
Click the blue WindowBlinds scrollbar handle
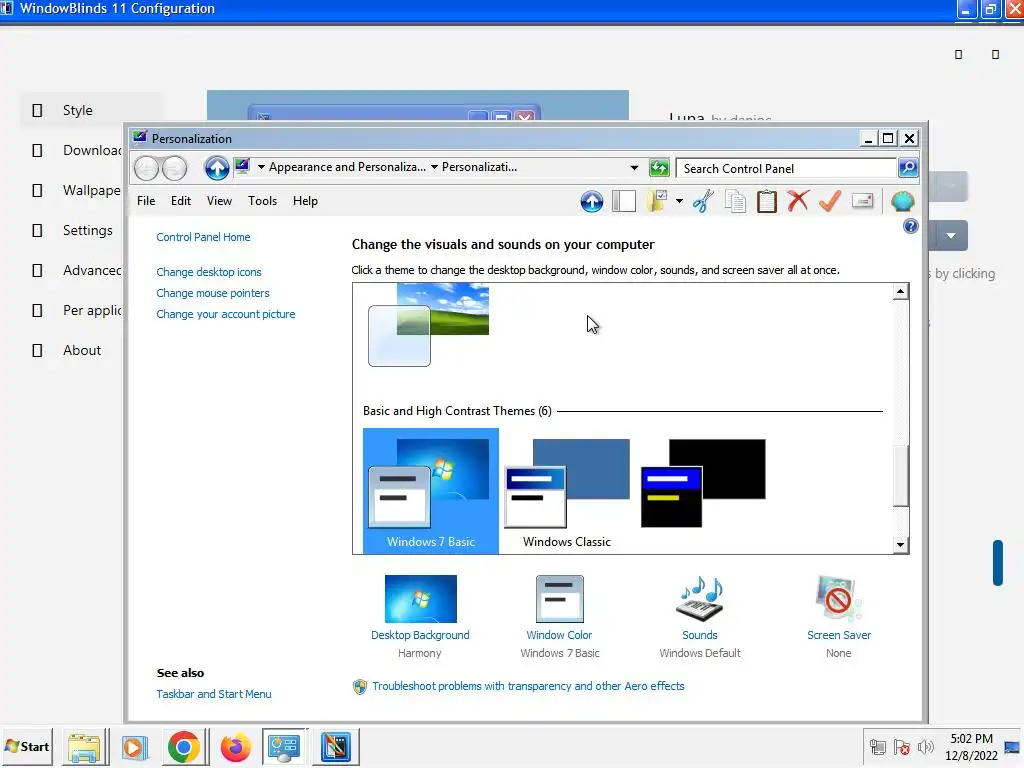coord(997,563)
